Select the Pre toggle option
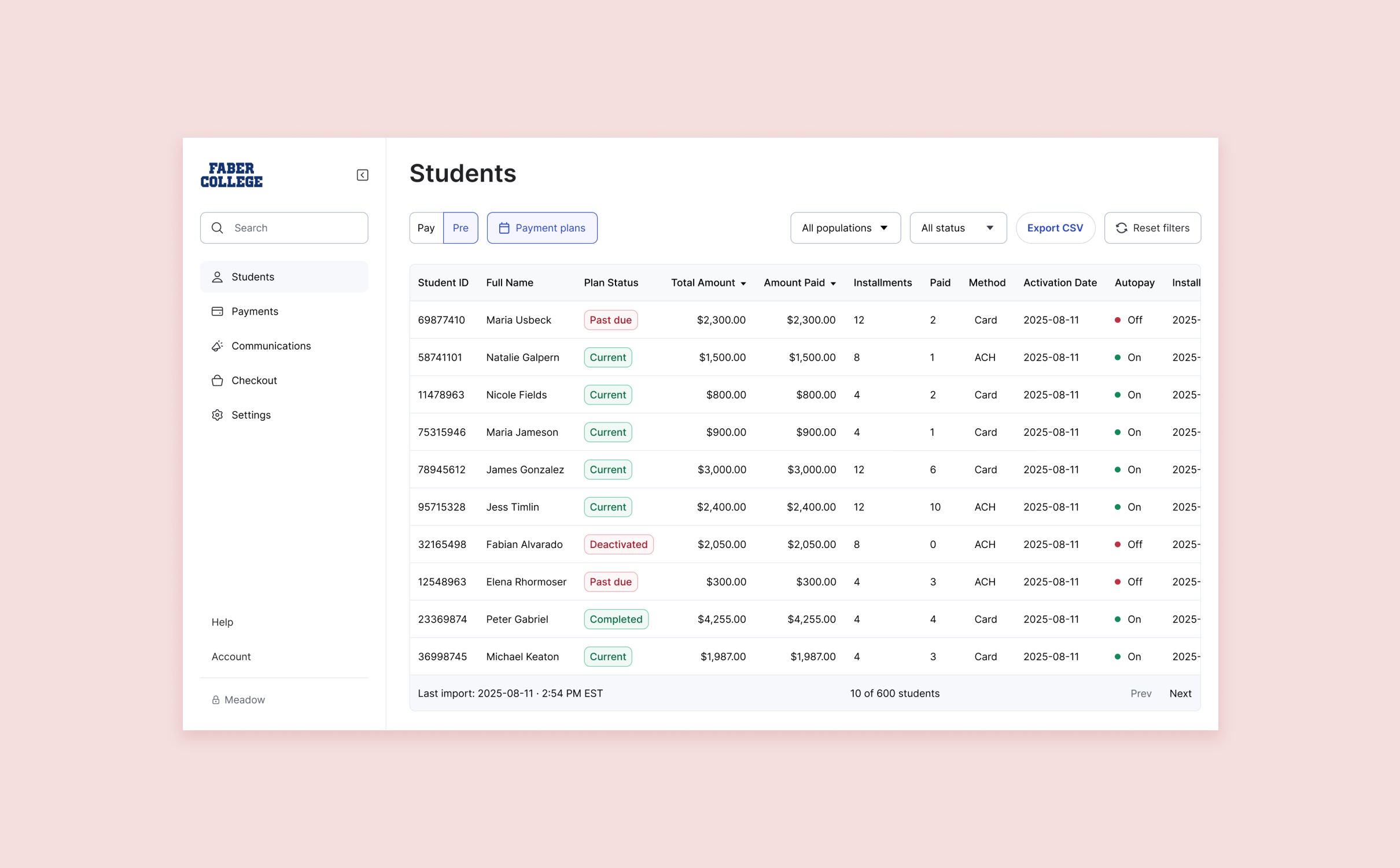This screenshot has width=1400, height=868. pyautogui.click(x=460, y=228)
